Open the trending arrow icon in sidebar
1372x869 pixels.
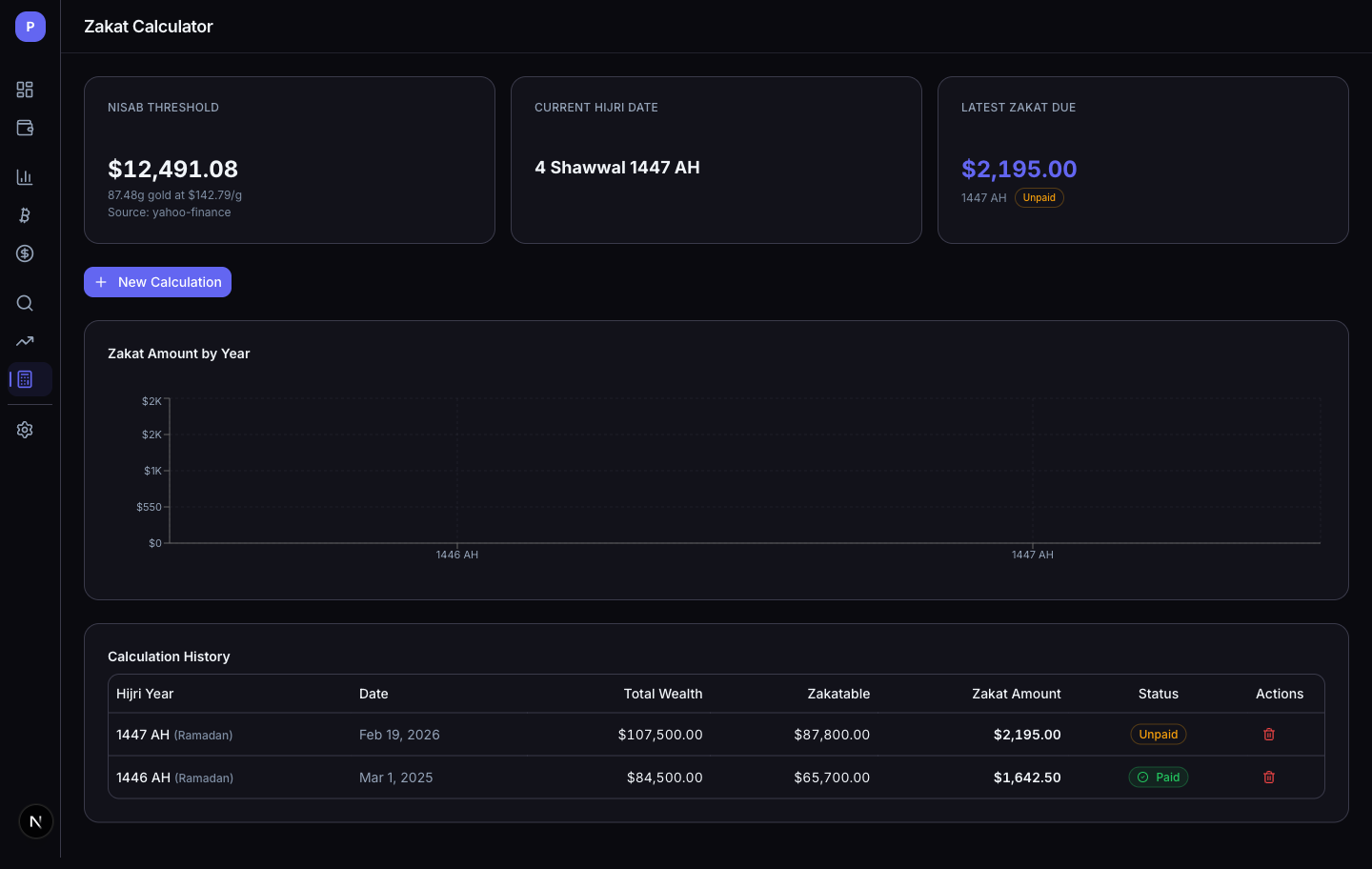click(x=25, y=341)
